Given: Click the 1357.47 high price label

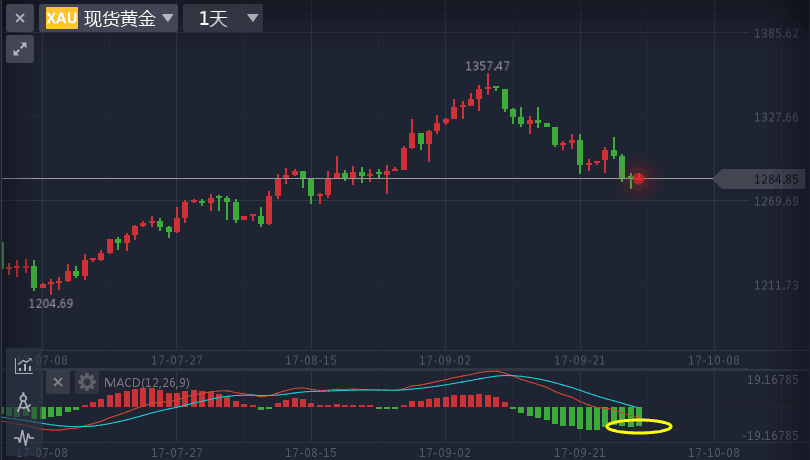Looking at the screenshot, I should tap(487, 66).
